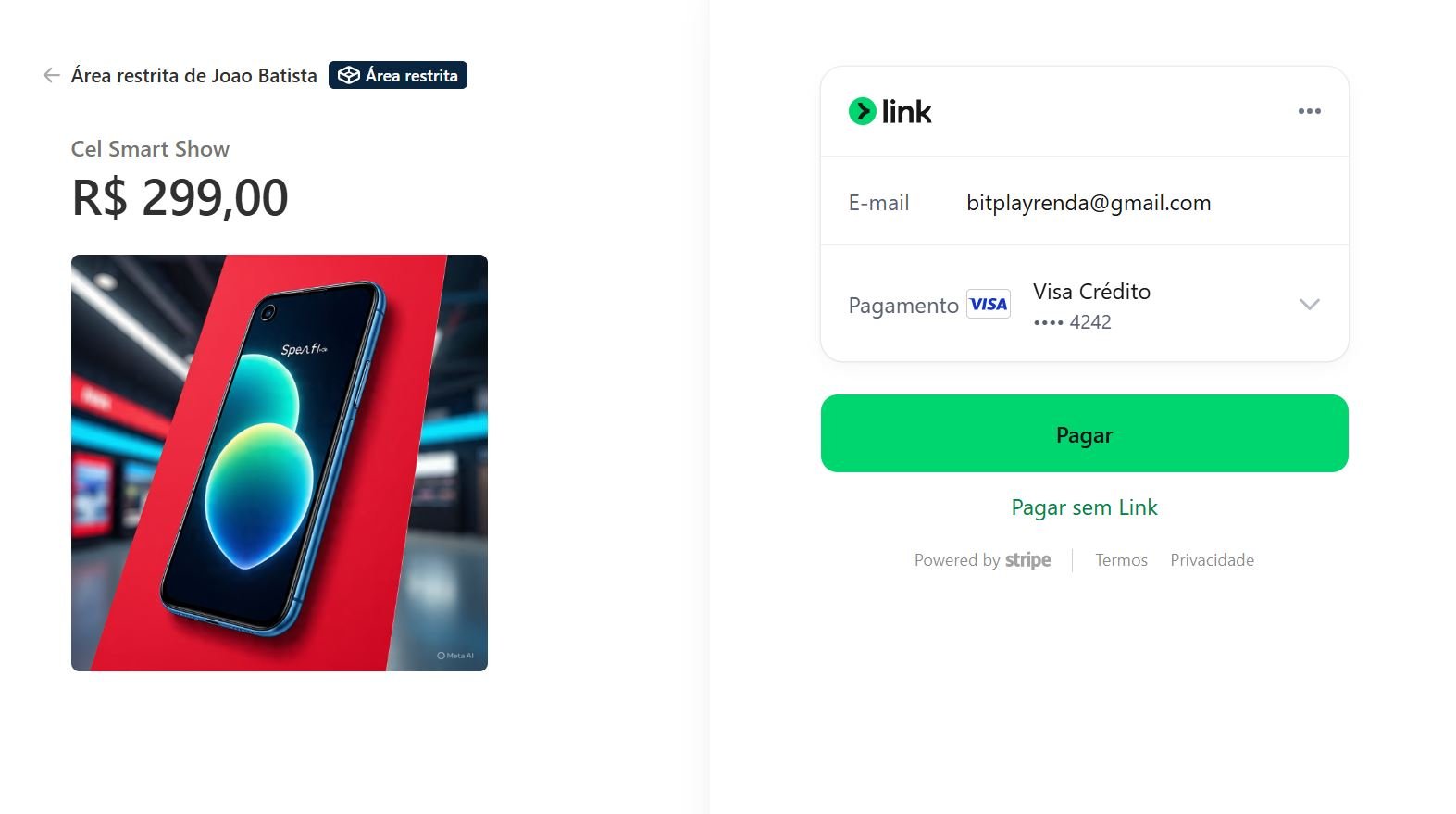
Task: Click the Cel Smart Show product title
Action: [x=150, y=149]
